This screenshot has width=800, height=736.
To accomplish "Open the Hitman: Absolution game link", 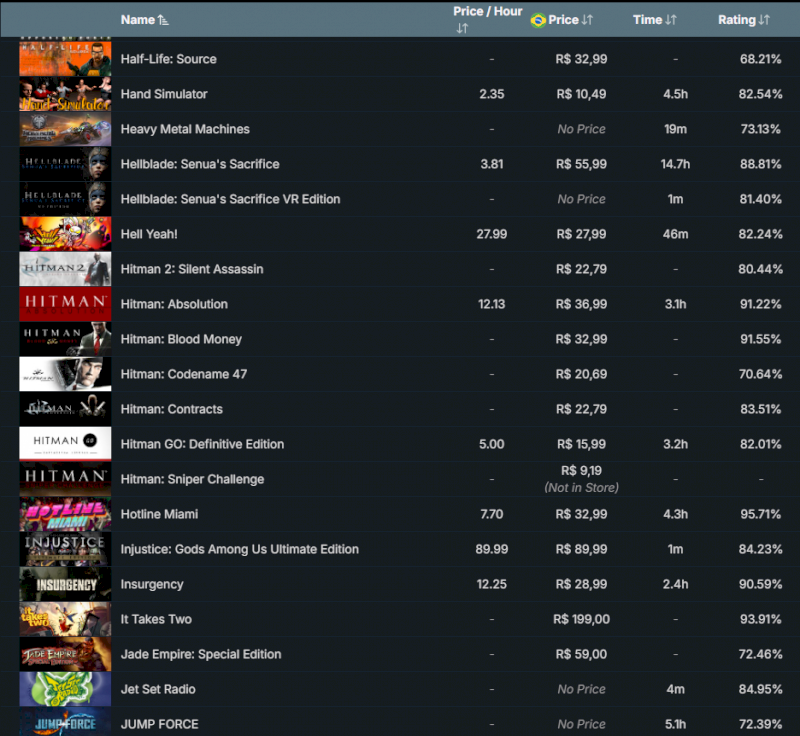I will [x=174, y=304].
